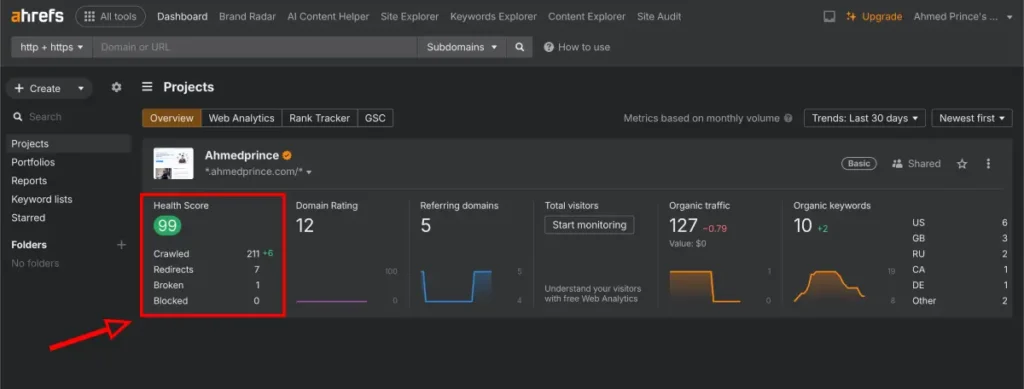This screenshot has width=1024, height=389.
Task: Go to Site Audit
Action: tap(659, 16)
